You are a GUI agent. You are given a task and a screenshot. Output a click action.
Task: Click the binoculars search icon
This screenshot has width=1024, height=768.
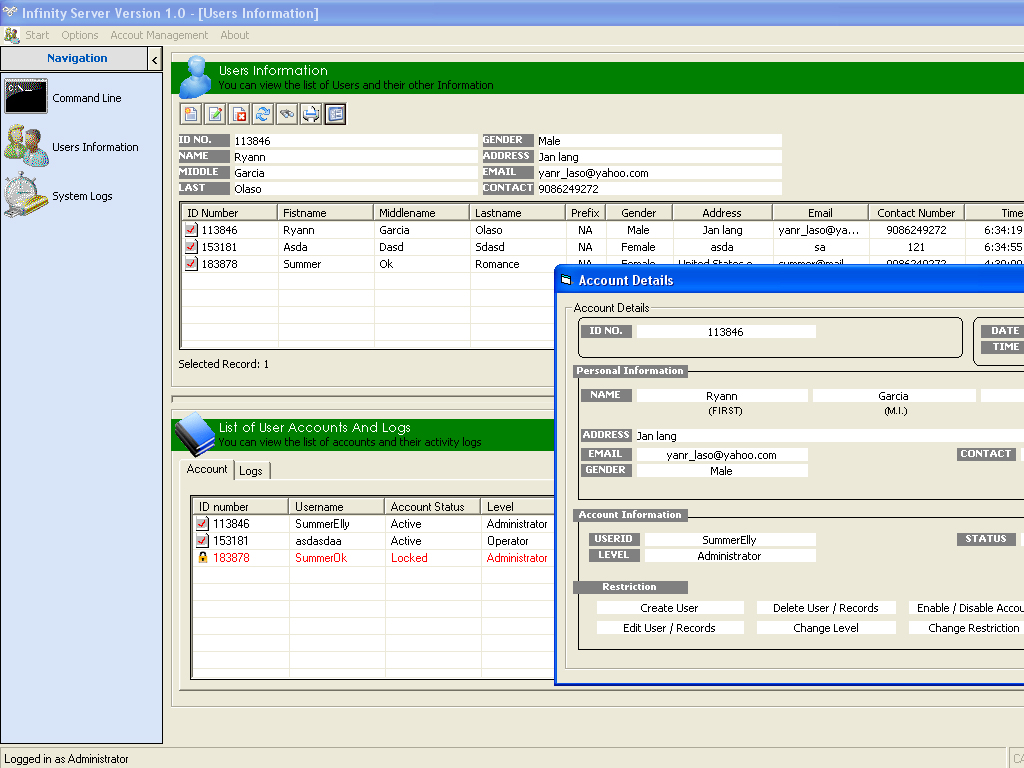pyautogui.click(x=286, y=114)
